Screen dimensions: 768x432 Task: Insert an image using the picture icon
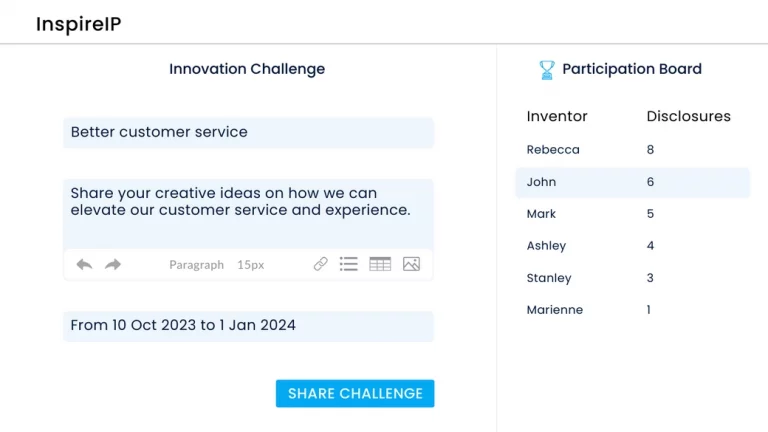tap(411, 265)
